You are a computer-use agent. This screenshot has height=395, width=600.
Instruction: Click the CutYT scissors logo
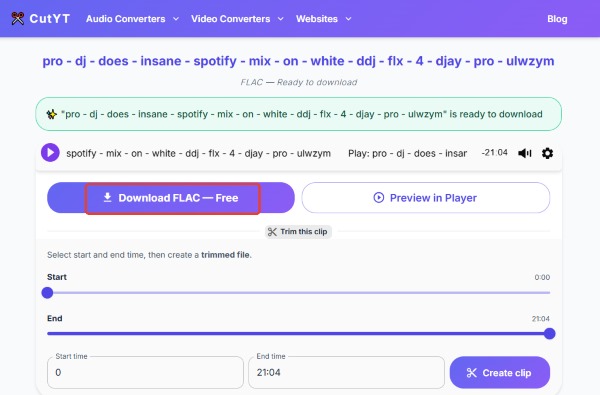point(18,18)
